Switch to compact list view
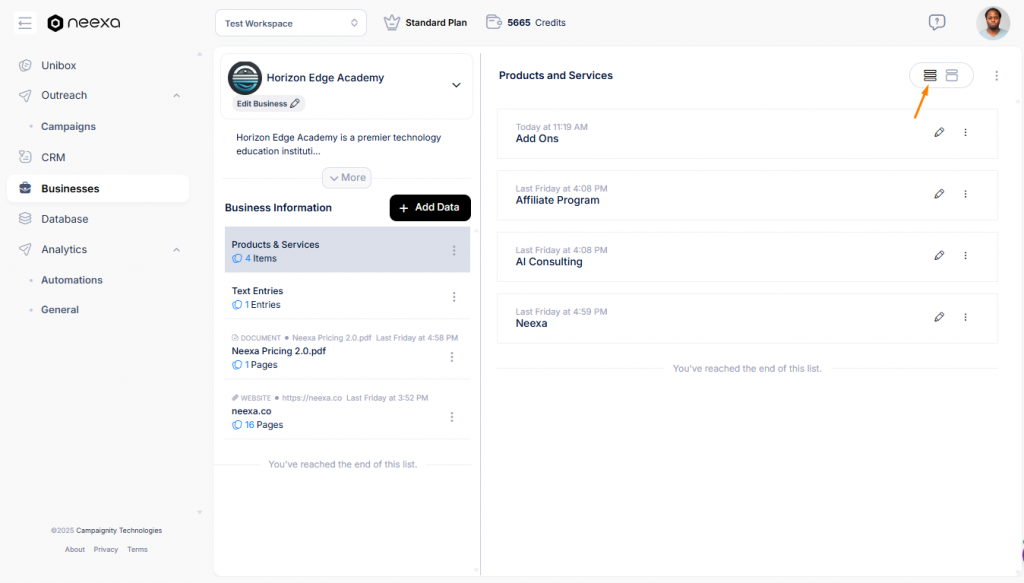The image size is (1024, 583). click(929, 75)
